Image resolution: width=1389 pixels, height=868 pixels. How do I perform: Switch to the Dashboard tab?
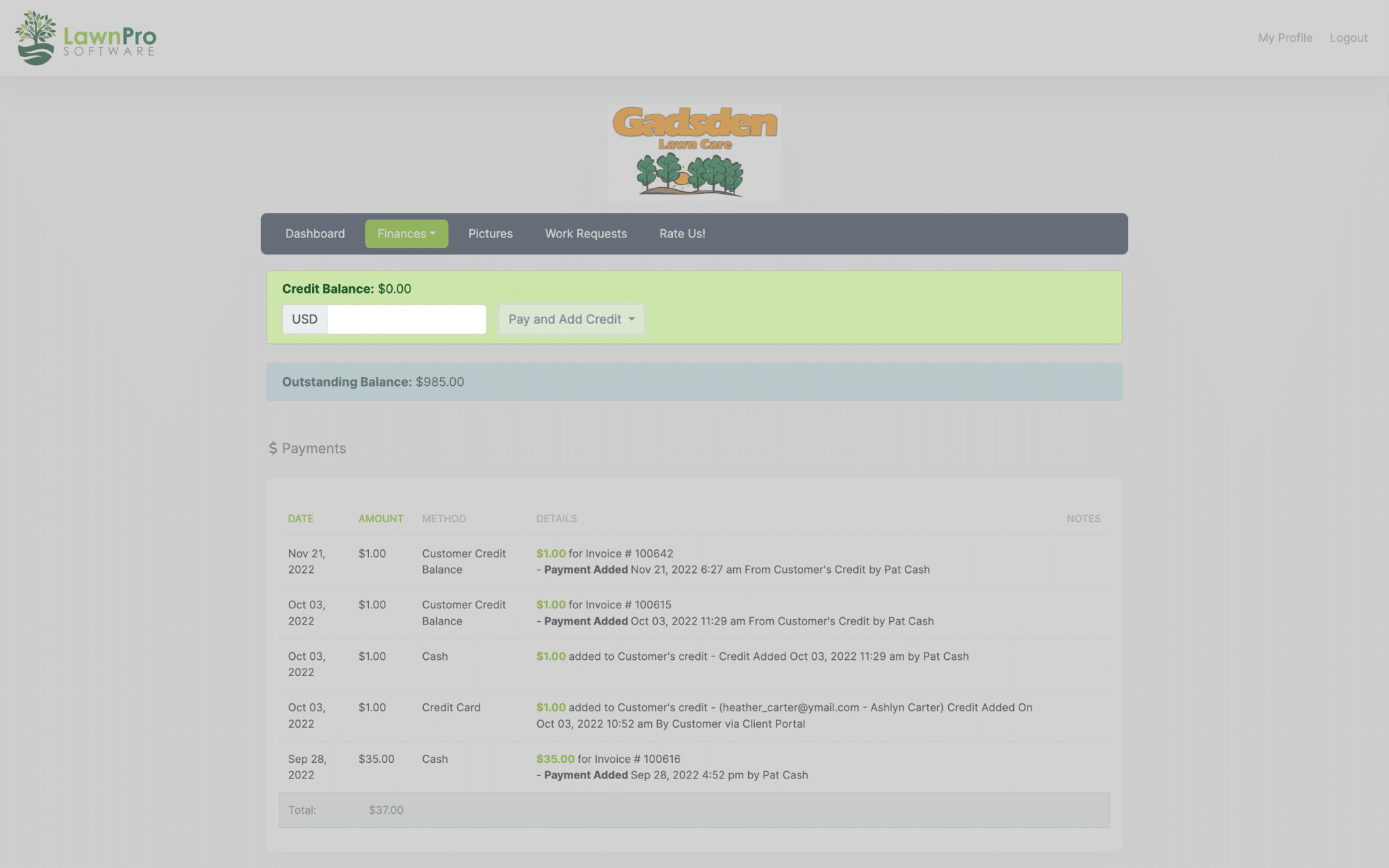(315, 233)
